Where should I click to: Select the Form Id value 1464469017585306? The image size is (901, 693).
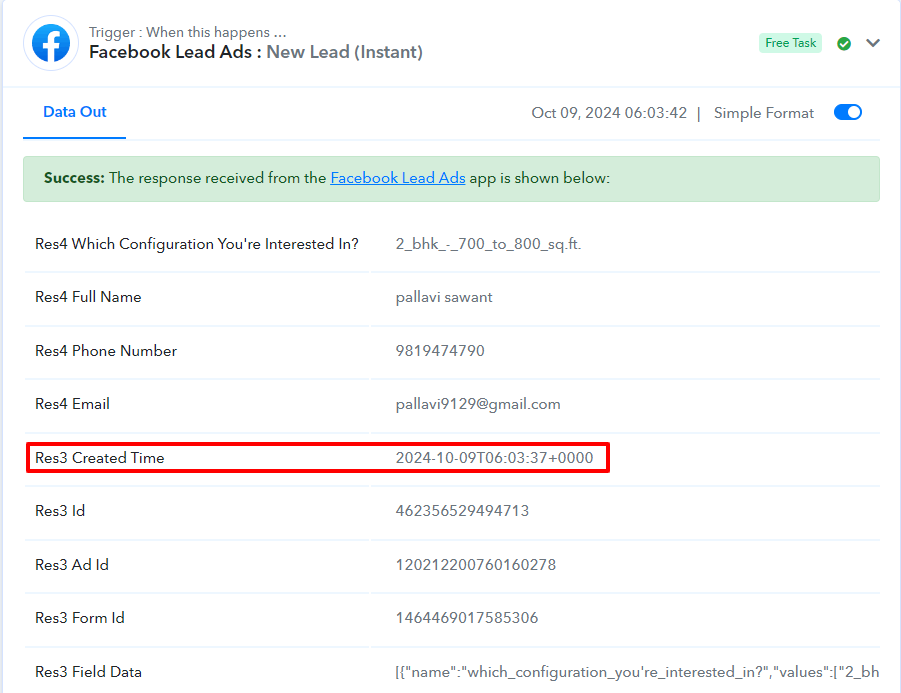click(x=467, y=618)
